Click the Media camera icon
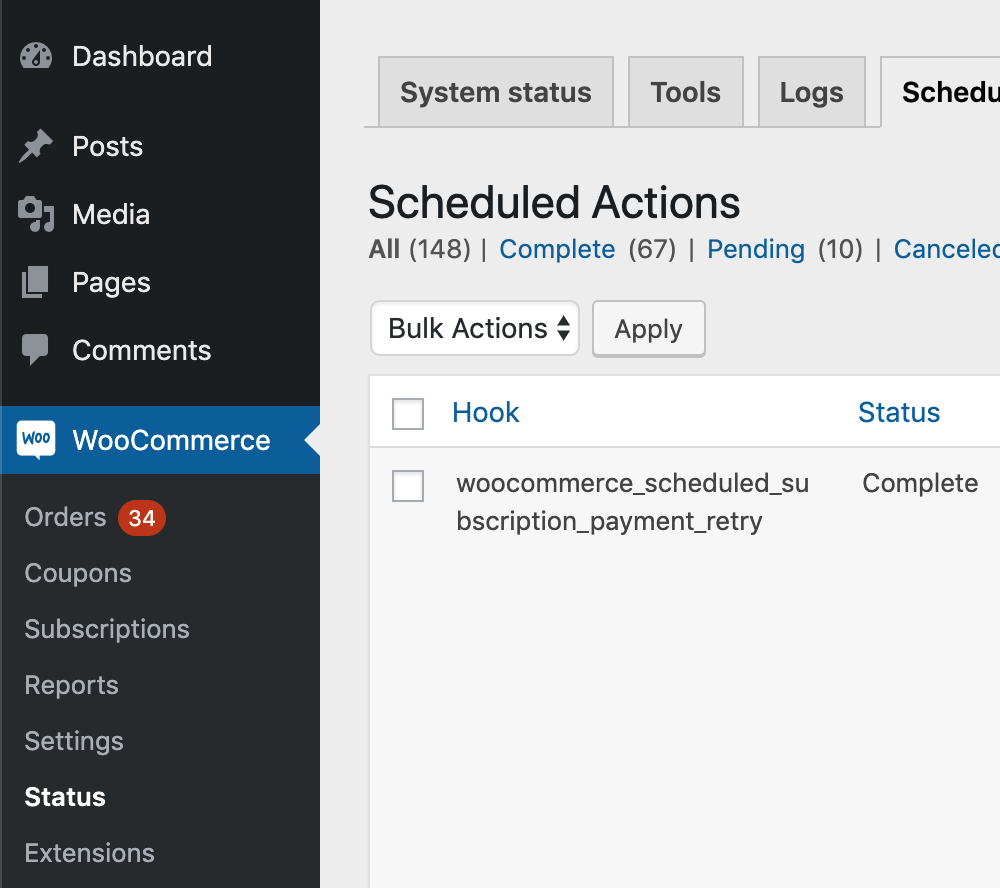 36,214
